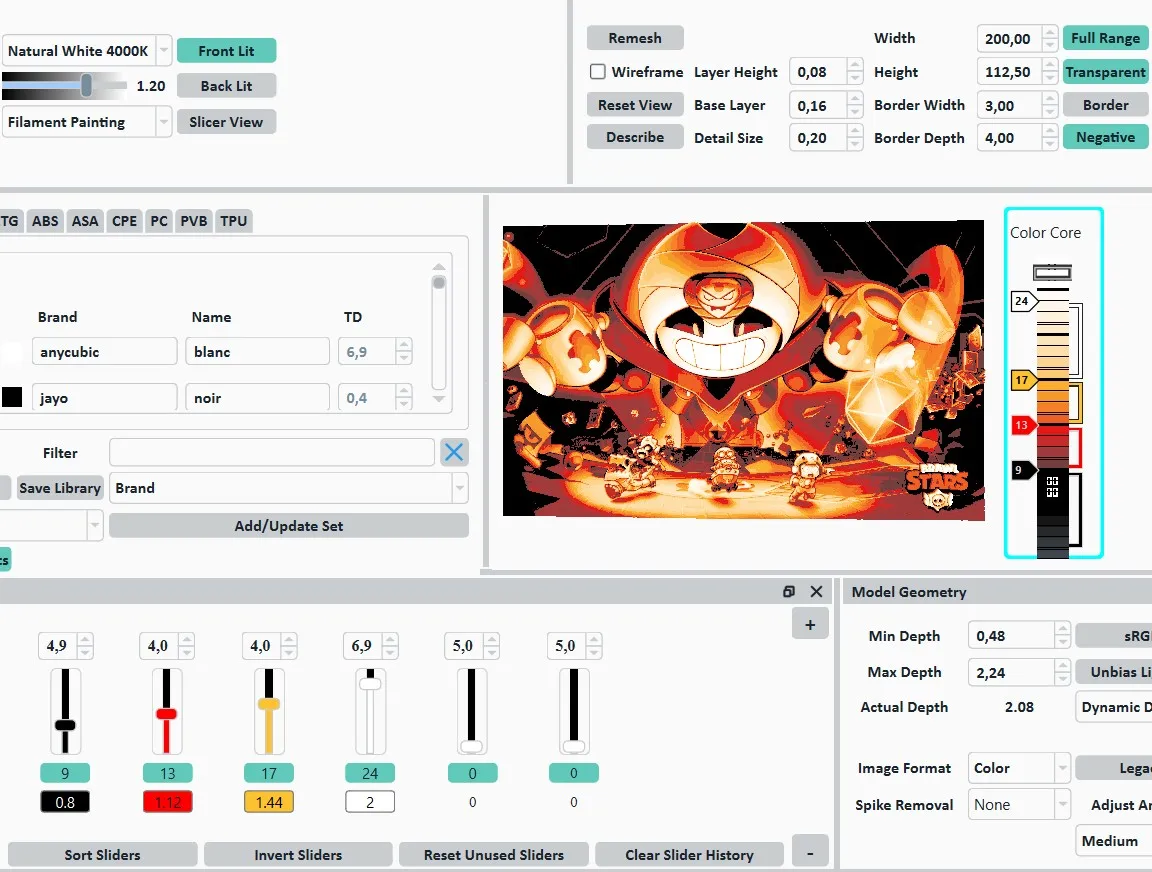Click the Add/Update Set button
This screenshot has width=1152, height=872.
tap(289, 526)
